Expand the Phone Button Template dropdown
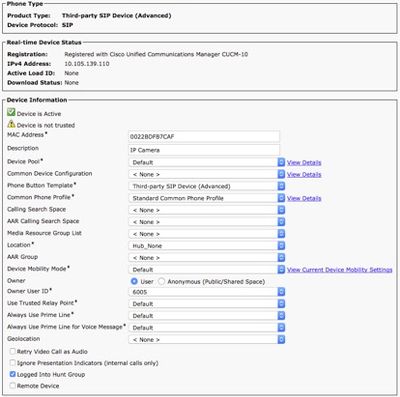Screen dimensions: 400x397 point(207,186)
